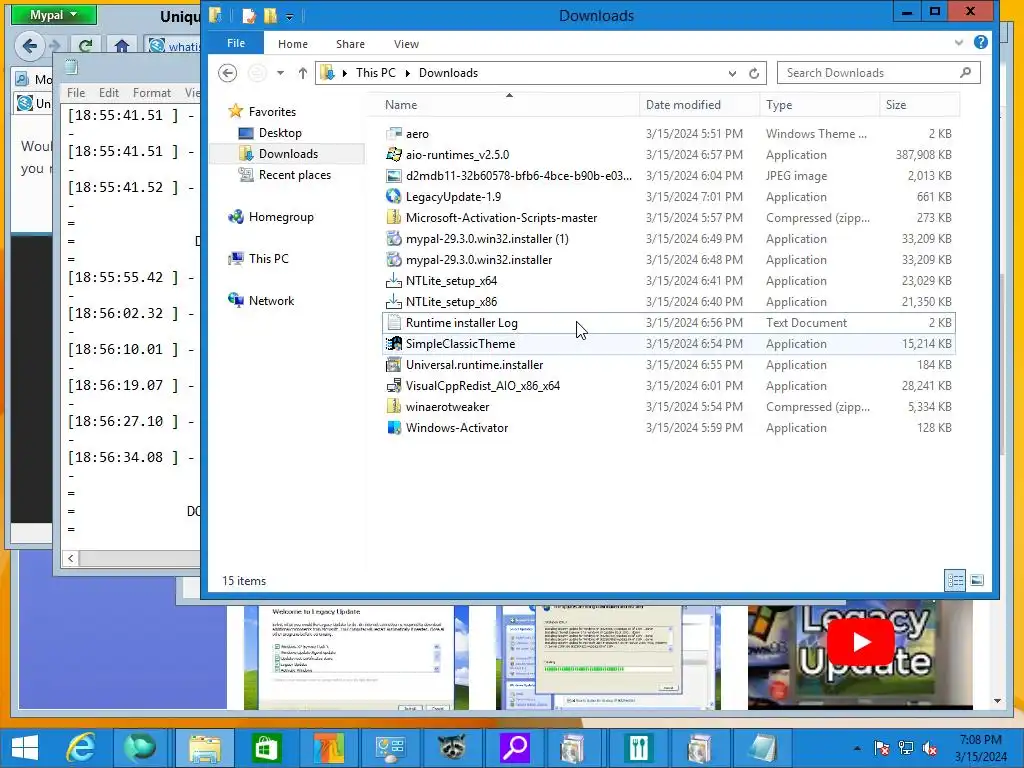Click the mypal-29.3.0.win32.installer (1) icon
This screenshot has height=768, width=1024.
tap(394, 238)
